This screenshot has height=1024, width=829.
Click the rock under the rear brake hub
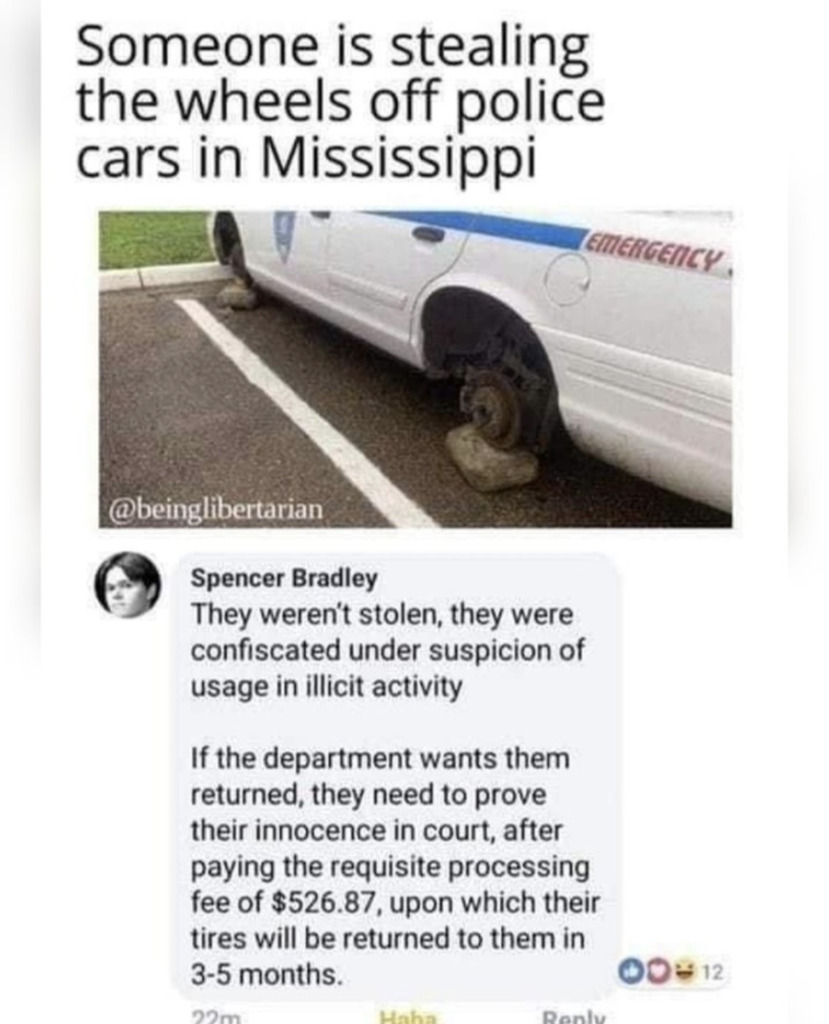[491, 457]
